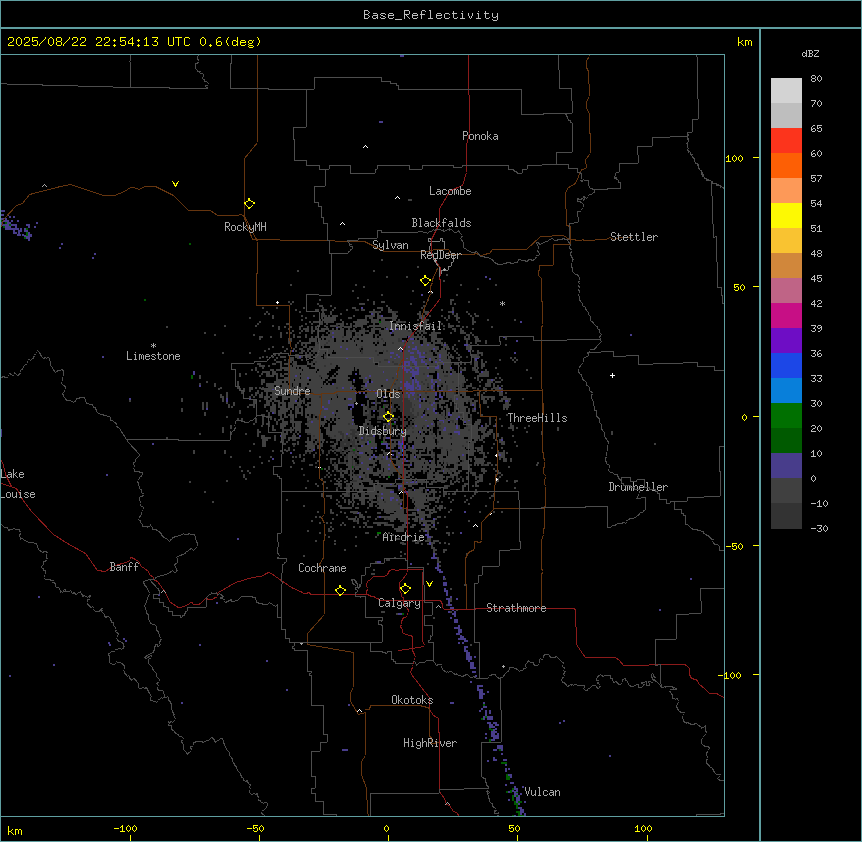
Task: Click the yellow 51-54 dBZ legend swatch
Action: click(786, 215)
